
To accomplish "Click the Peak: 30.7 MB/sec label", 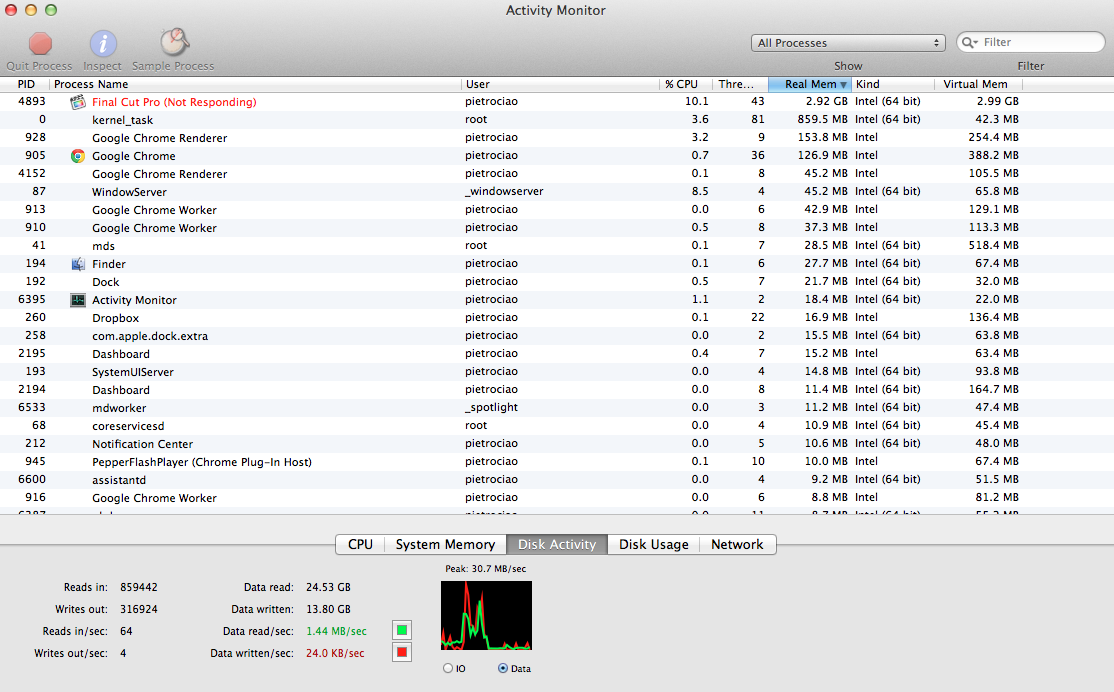I will tap(486, 569).
